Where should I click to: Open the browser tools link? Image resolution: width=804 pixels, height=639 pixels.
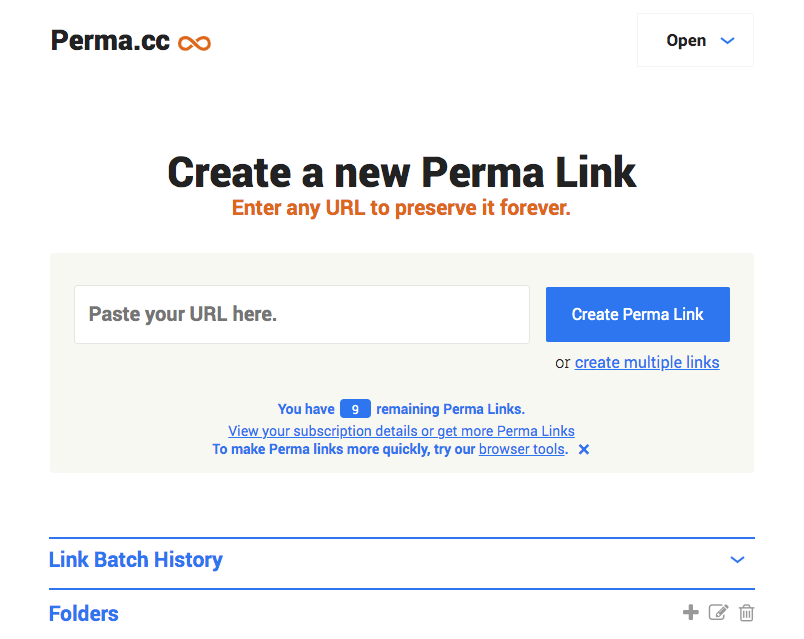pos(522,450)
